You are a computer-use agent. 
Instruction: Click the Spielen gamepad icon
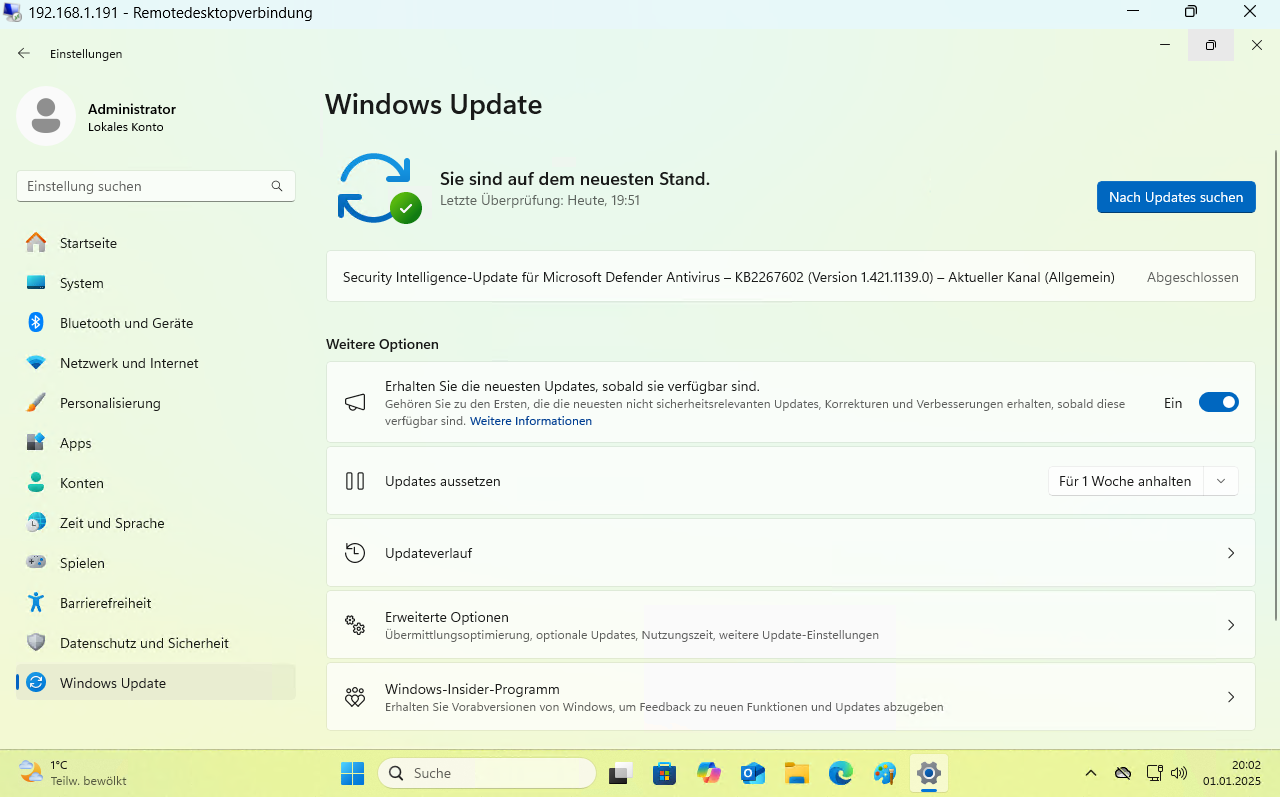[x=36, y=563]
